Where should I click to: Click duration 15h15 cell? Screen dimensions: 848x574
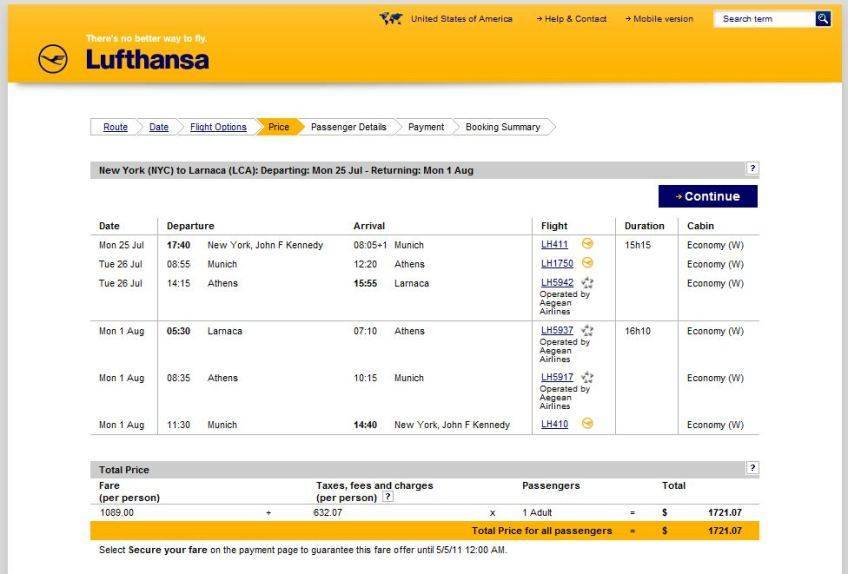[x=638, y=245]
